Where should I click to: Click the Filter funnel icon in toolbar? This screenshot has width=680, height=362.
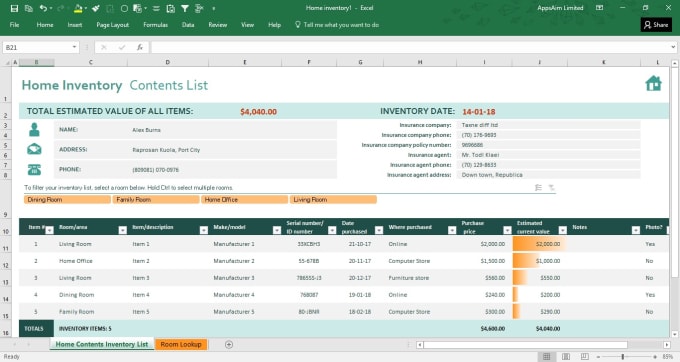pyautogui.click(x=185, y=8)
